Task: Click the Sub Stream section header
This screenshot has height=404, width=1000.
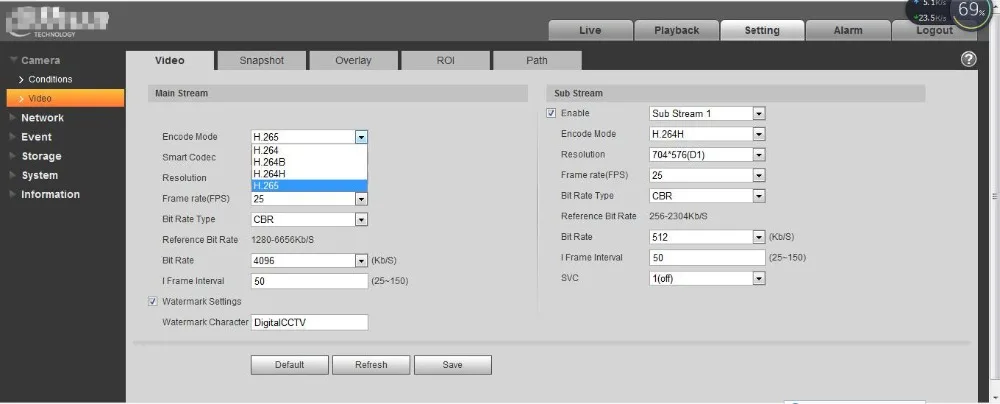Action: [735, 93]
